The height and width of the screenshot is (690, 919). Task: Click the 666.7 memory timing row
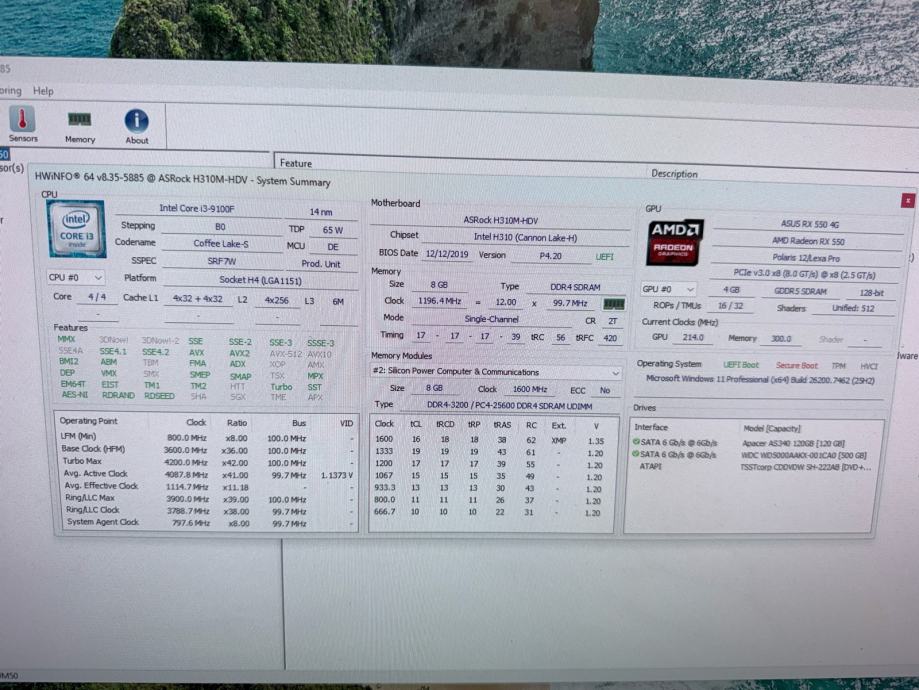click(490, 512)
